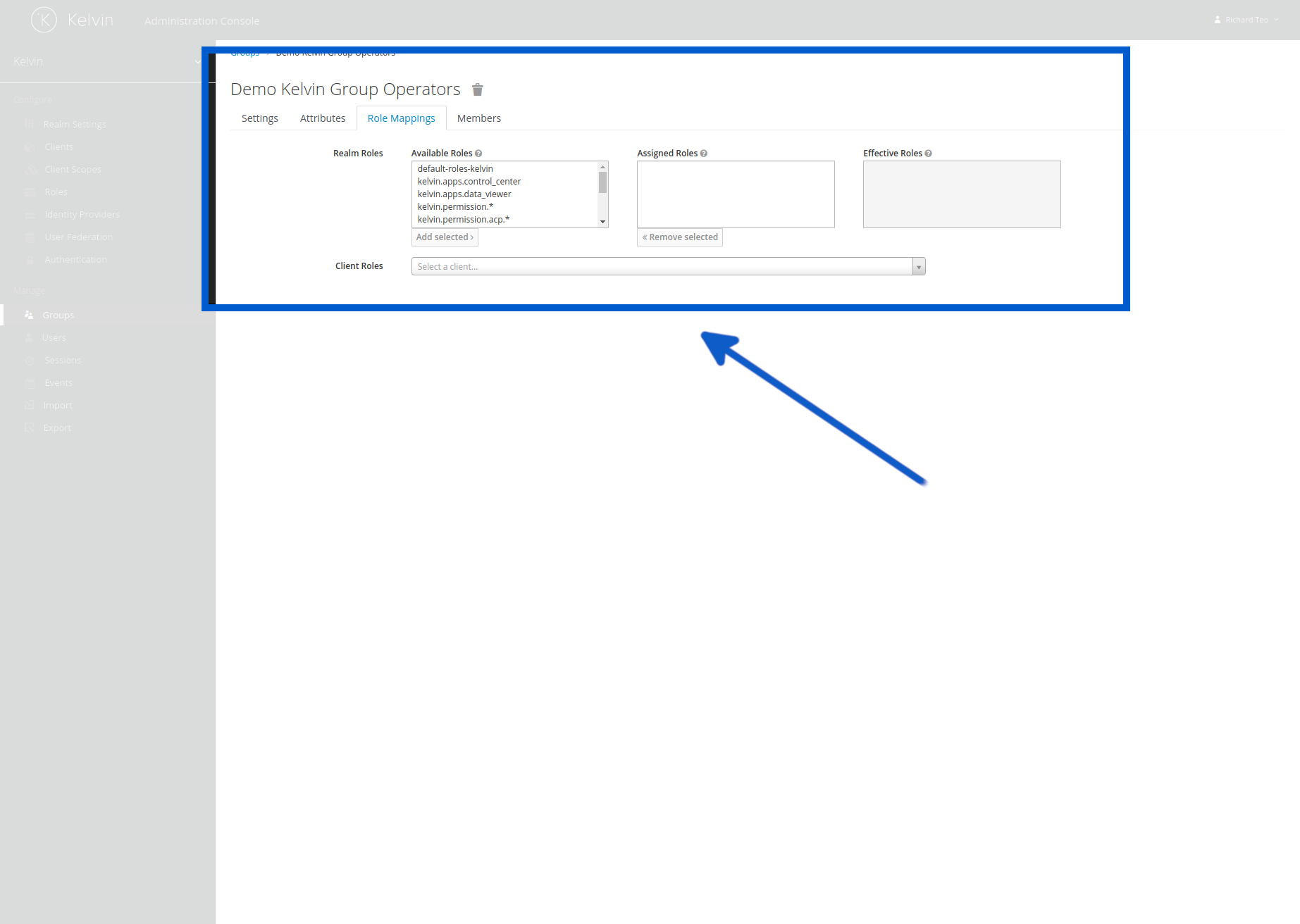This screenshot has width=1300, height=924.
Task: Click the Assigned Roles help icon
Action: 704,154
